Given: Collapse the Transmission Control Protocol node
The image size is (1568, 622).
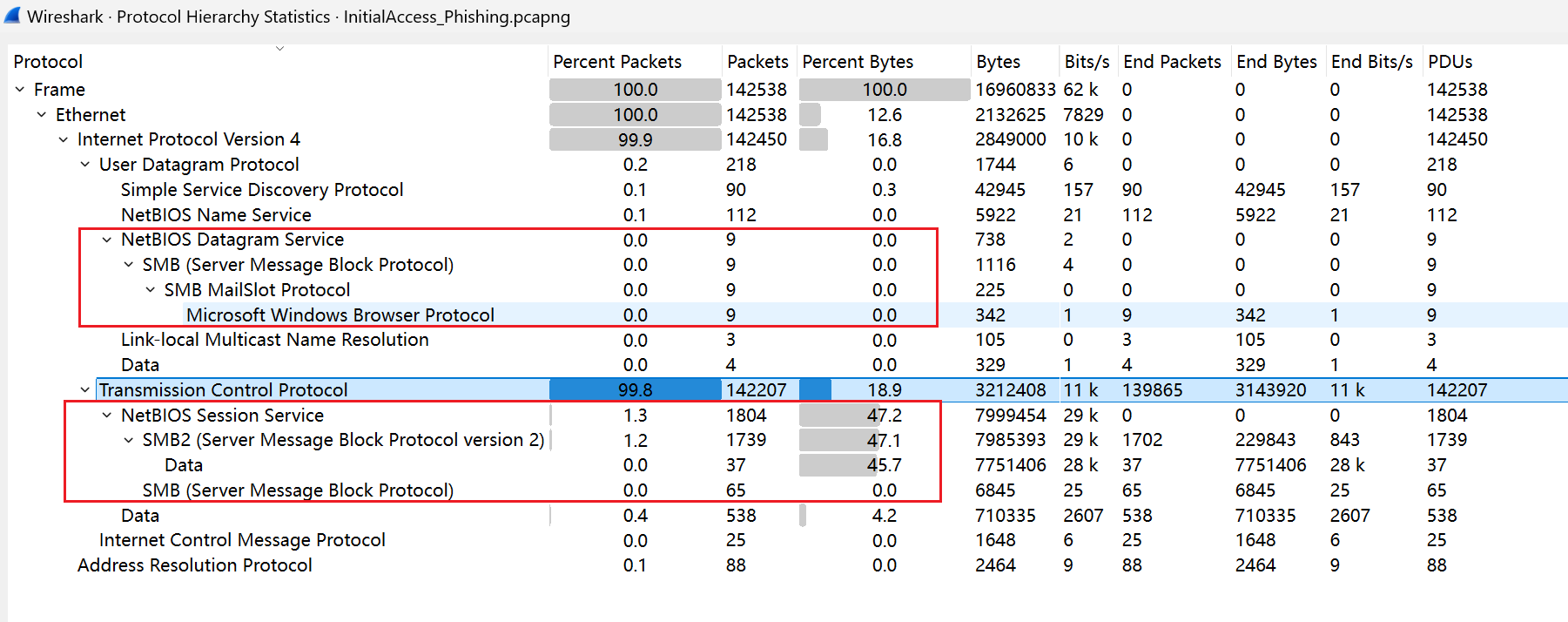Looking at the screenshot, I should [x=85, y=390].
